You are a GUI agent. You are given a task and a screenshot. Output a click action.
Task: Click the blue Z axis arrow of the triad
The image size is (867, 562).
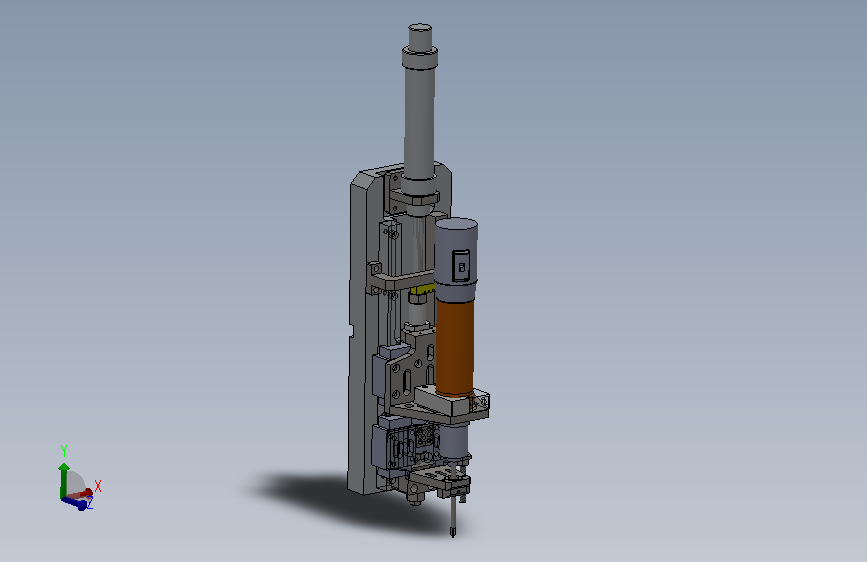[x=76, y=503]
